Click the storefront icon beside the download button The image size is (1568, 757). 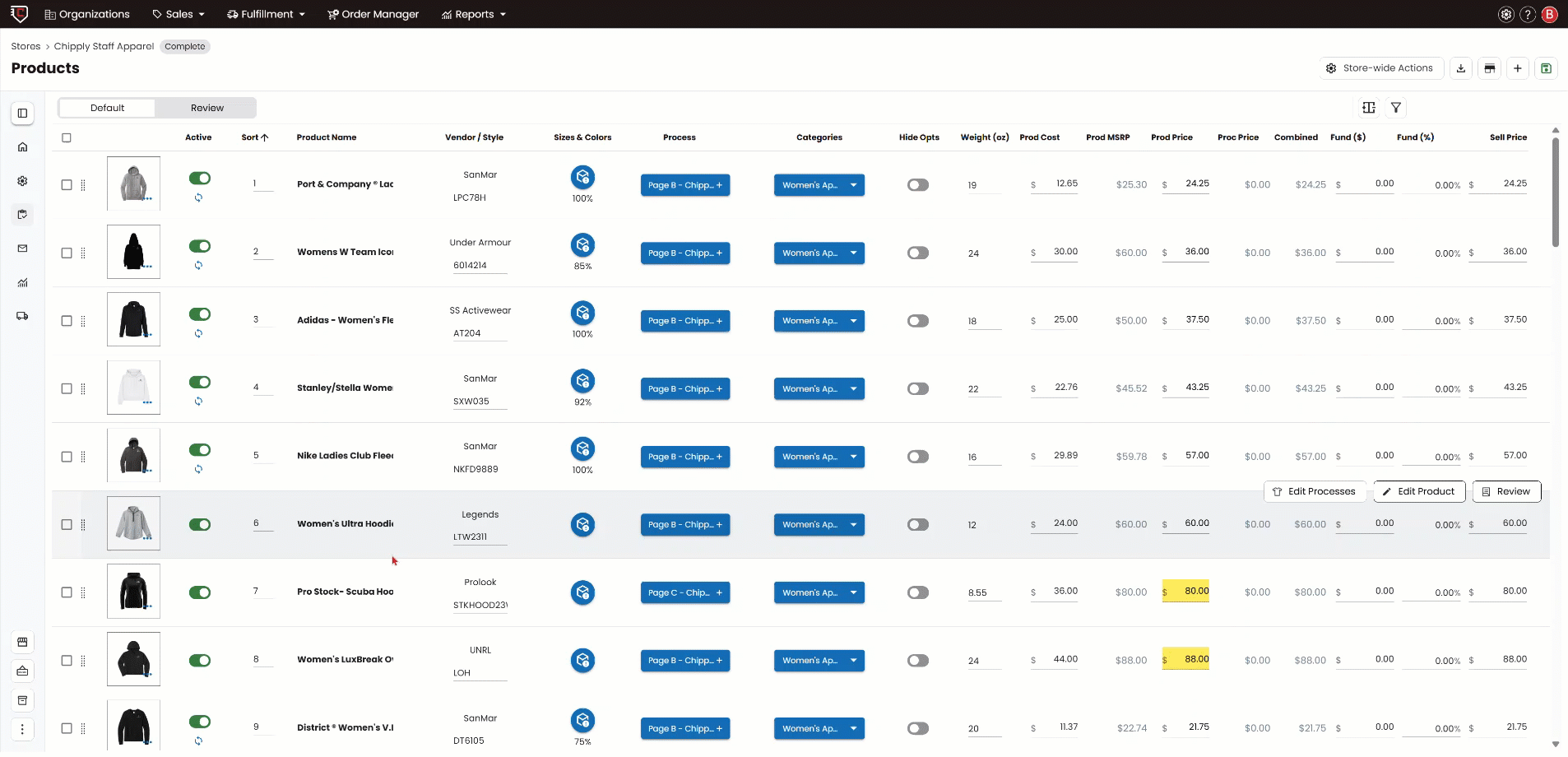click(1490, 68)
